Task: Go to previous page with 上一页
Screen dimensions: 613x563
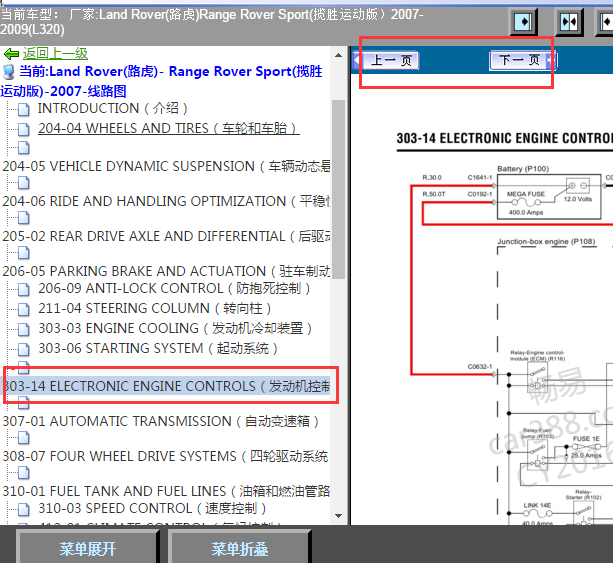Action: click(x=391, y=61)
